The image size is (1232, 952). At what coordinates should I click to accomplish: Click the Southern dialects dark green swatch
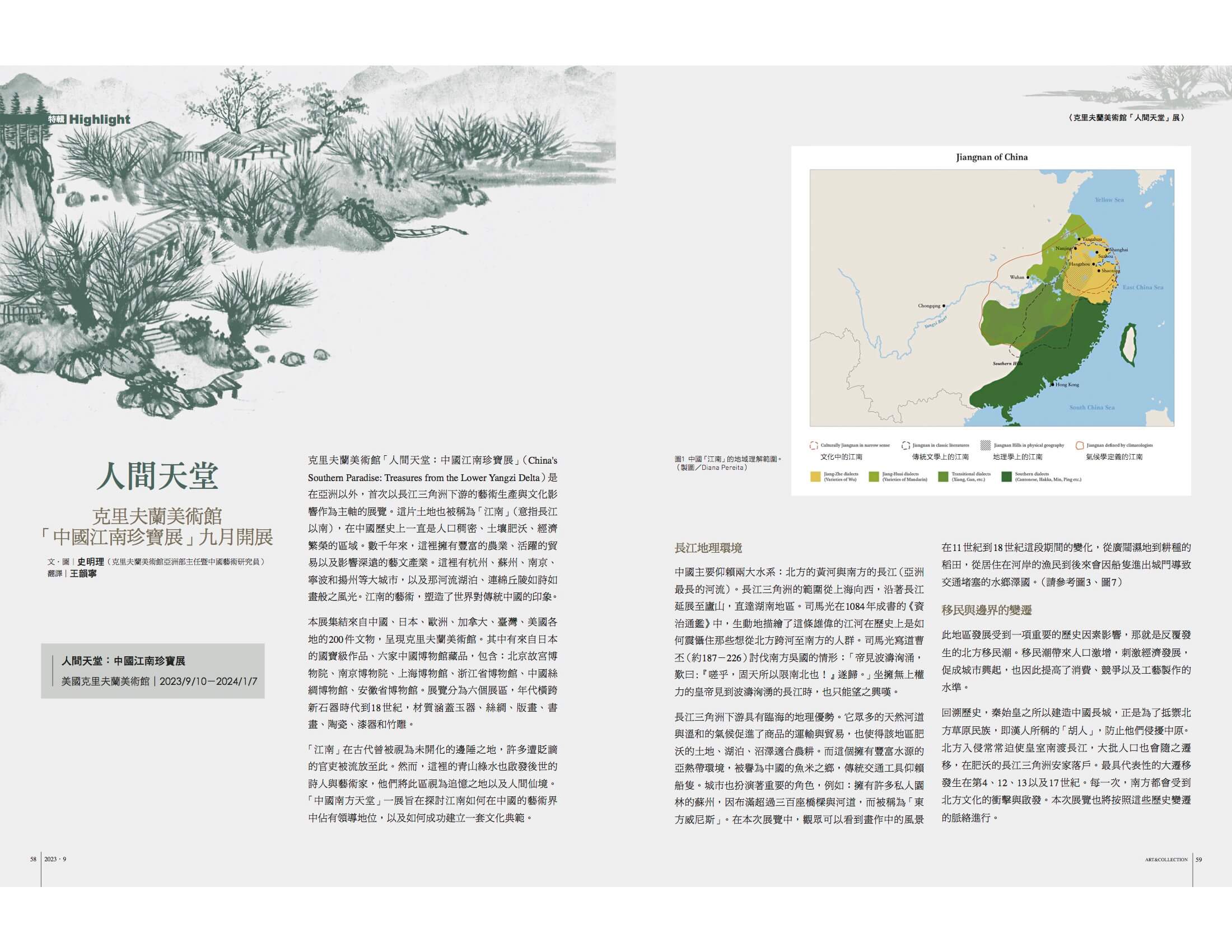click(1006, 477)
